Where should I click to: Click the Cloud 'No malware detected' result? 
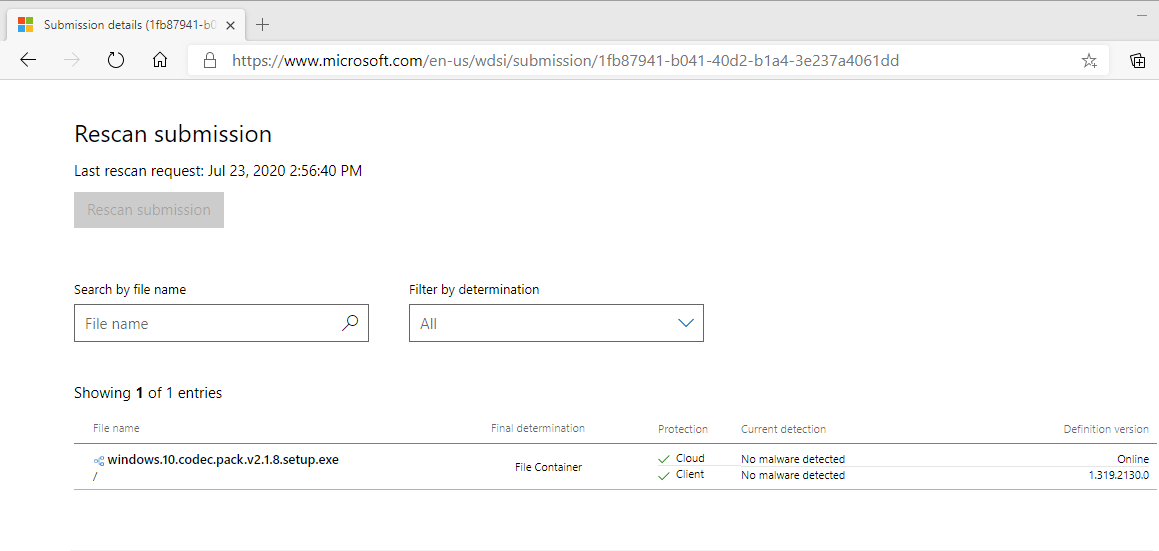click(792, 459)
